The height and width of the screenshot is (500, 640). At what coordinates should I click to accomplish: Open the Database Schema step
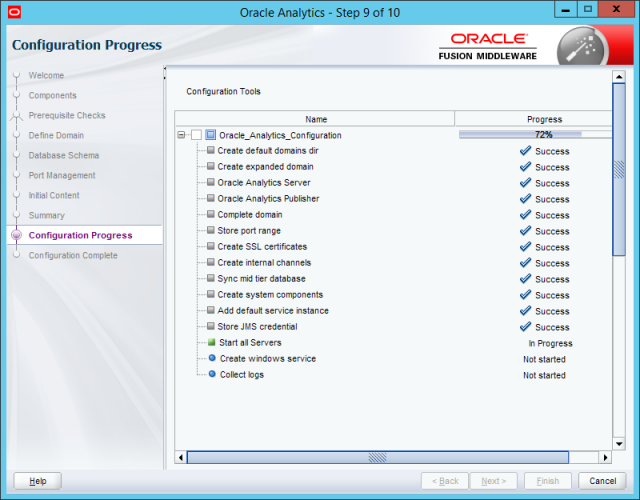[64, 155]
